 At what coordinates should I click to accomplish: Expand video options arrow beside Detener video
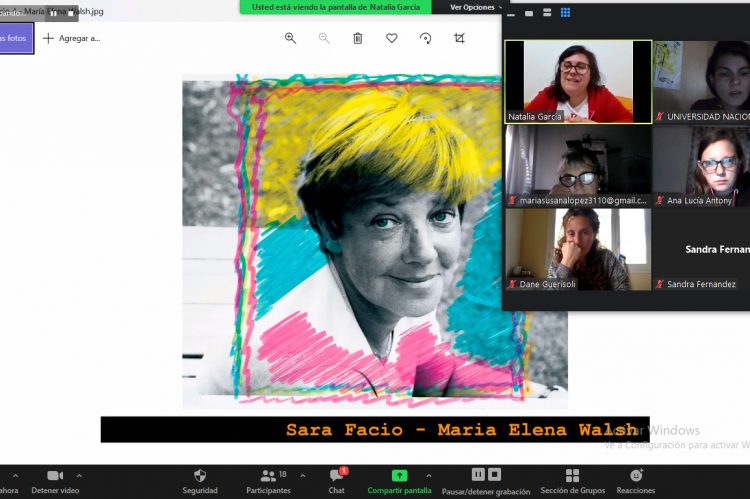coord(80,475)
